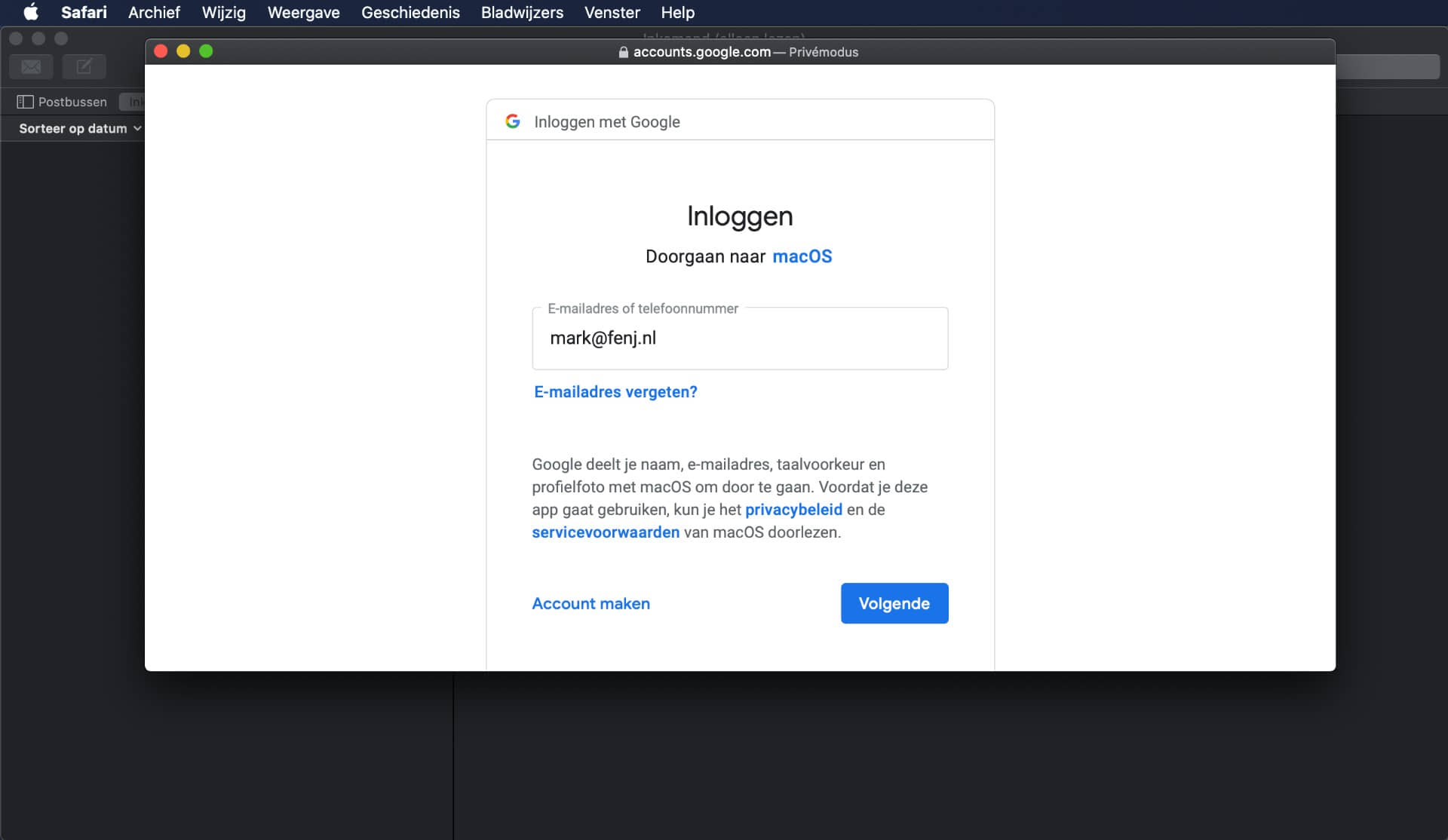Click the Volgende button
This screenshot has height=840, width=1448.
click(x=894, y=603)
